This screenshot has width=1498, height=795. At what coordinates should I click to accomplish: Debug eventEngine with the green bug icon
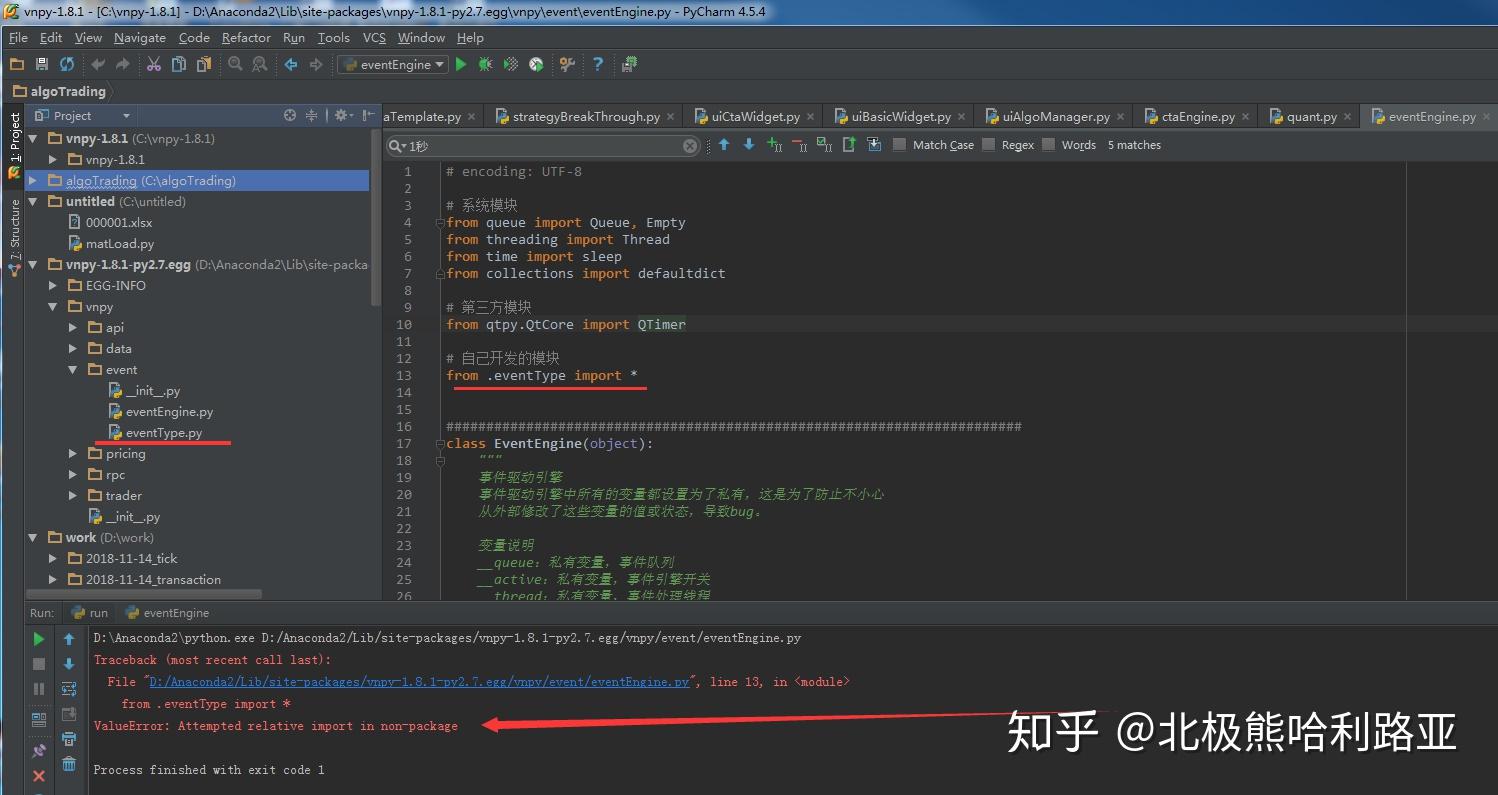click(485, 64)
